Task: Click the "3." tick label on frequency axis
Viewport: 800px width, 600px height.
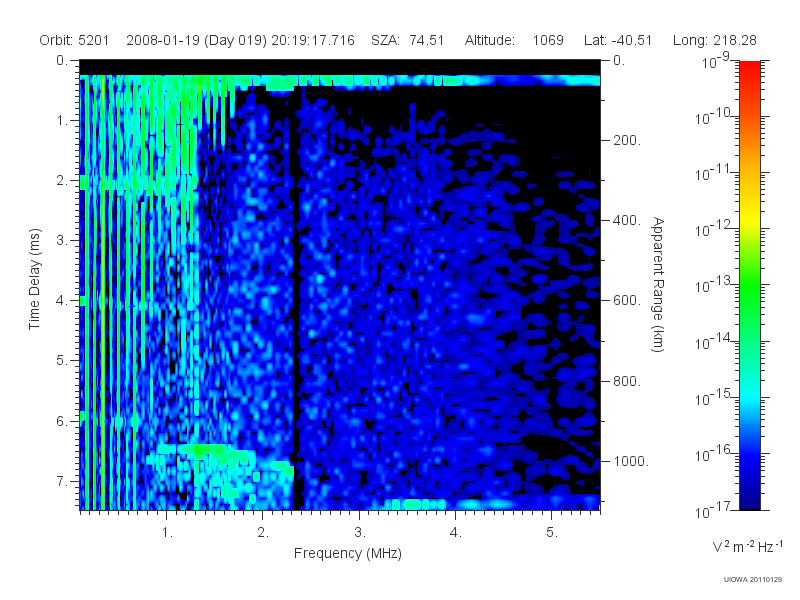Action: (x=360, y=533)
